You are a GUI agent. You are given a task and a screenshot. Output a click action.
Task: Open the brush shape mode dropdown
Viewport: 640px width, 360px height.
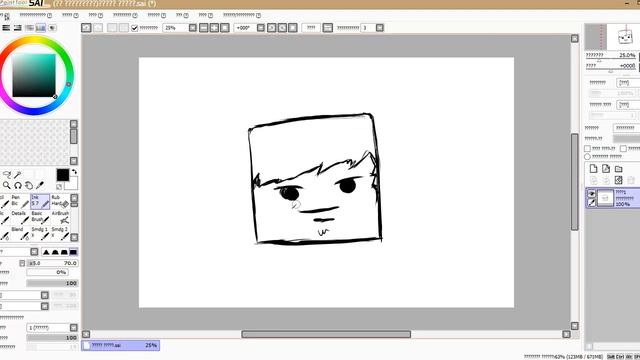tap(34, 252)
